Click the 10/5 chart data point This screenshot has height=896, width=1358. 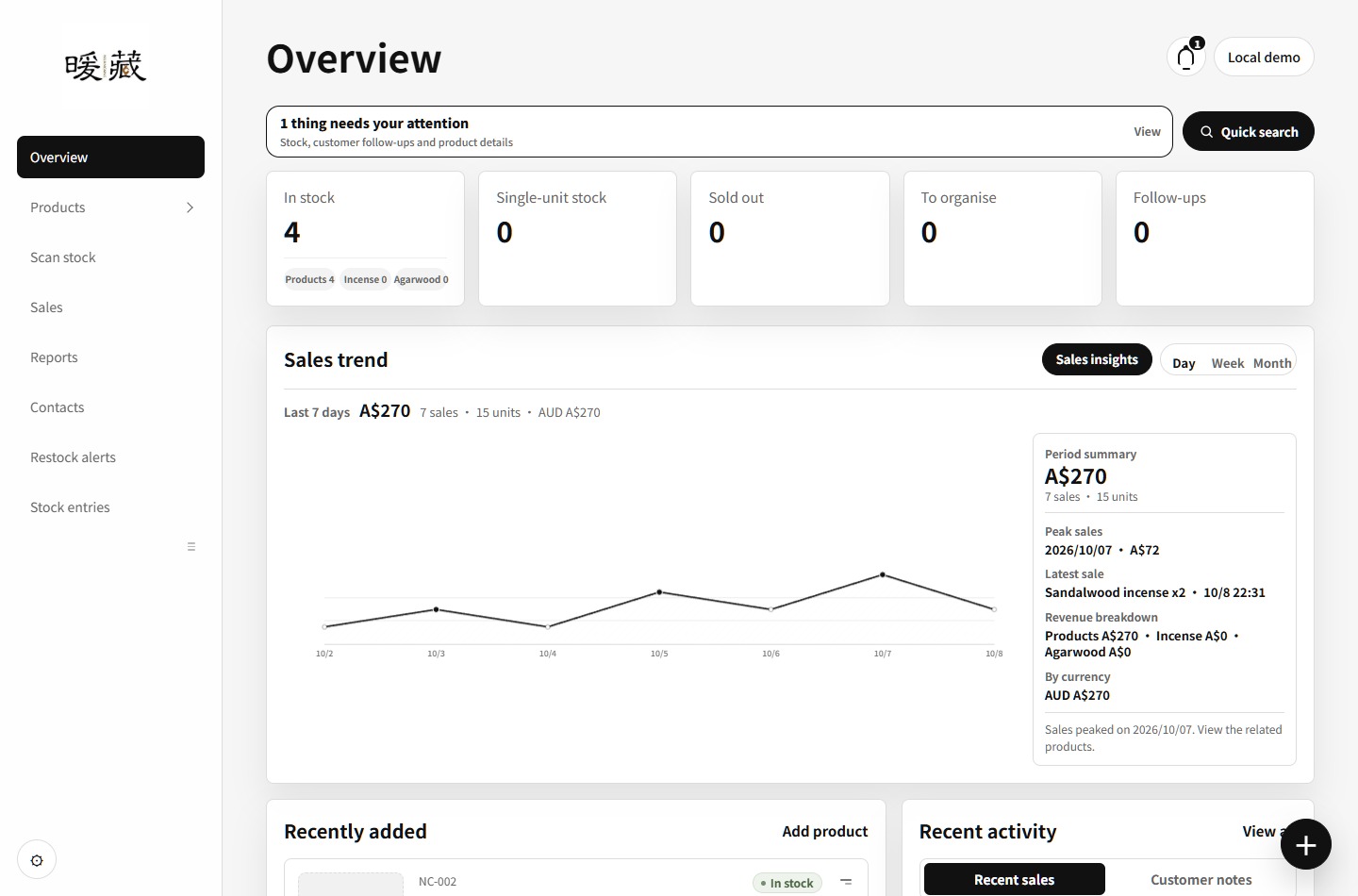click(x=659, y=592)
